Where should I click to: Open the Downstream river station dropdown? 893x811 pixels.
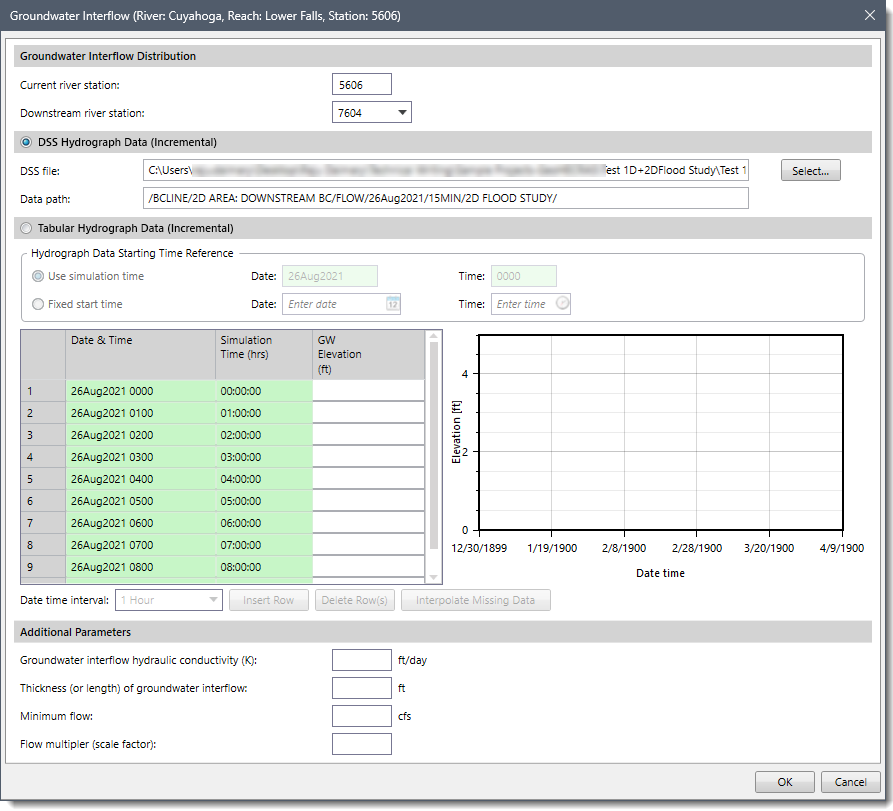pos(402,112)
